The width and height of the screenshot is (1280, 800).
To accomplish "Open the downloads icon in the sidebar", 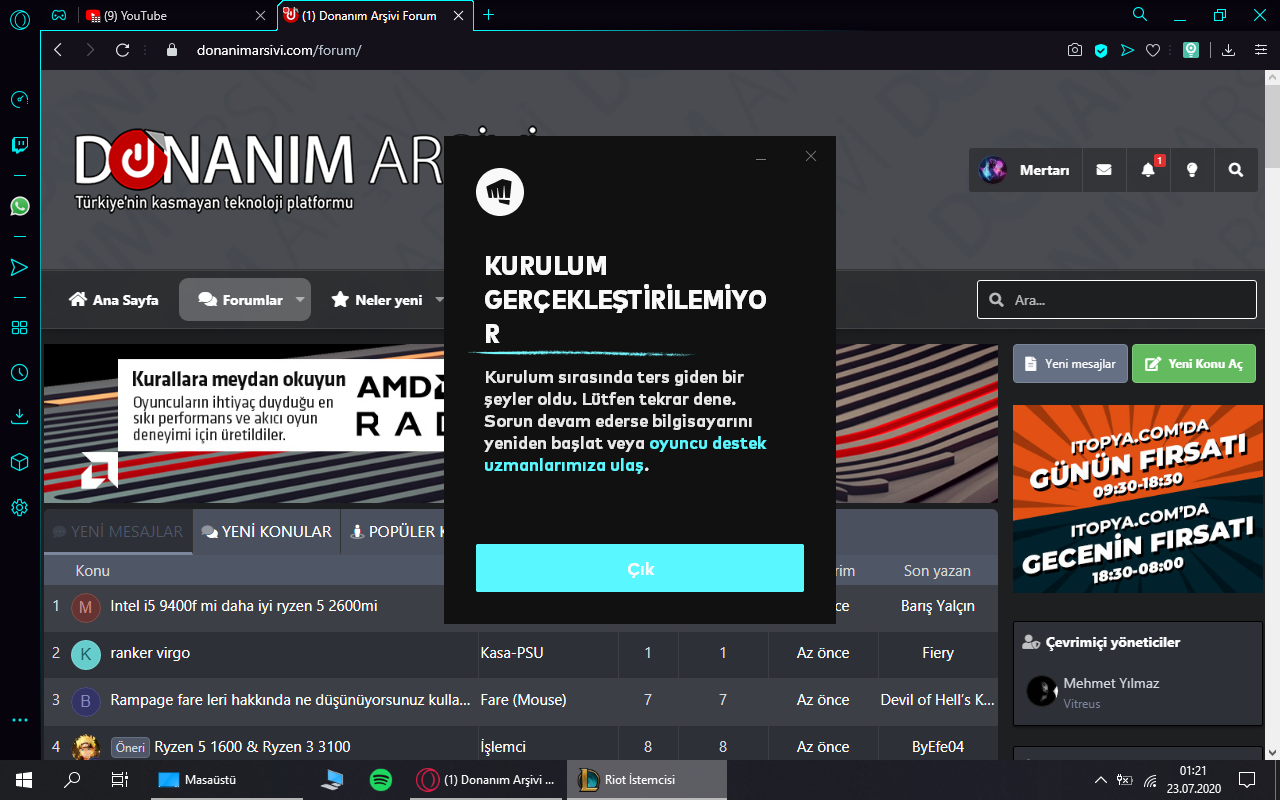I will click(19, 416).
